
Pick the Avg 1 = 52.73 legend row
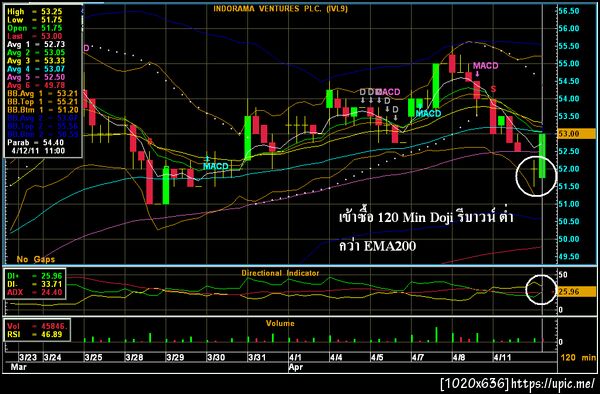(x=36, y=44)
